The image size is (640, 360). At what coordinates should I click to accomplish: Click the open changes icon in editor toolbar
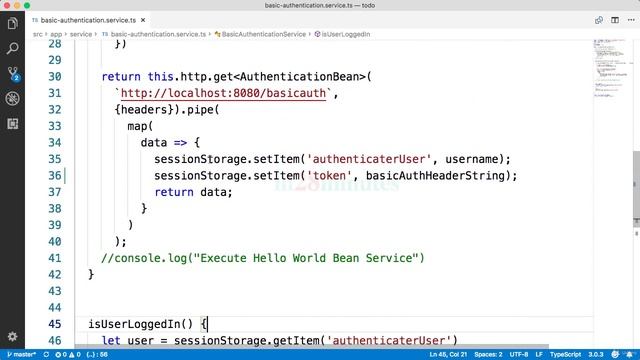tap(599, 20)
